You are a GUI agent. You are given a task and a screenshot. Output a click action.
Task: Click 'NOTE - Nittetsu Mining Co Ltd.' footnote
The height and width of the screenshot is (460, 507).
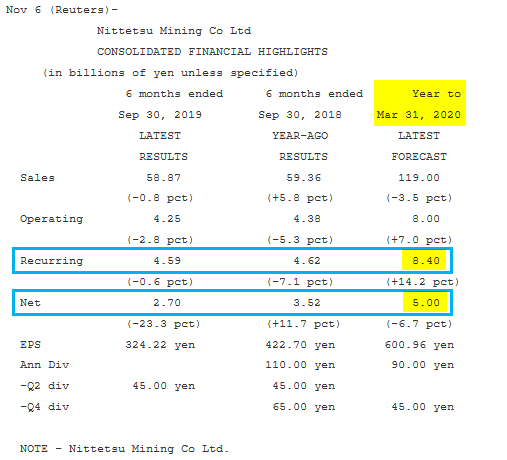124,449
